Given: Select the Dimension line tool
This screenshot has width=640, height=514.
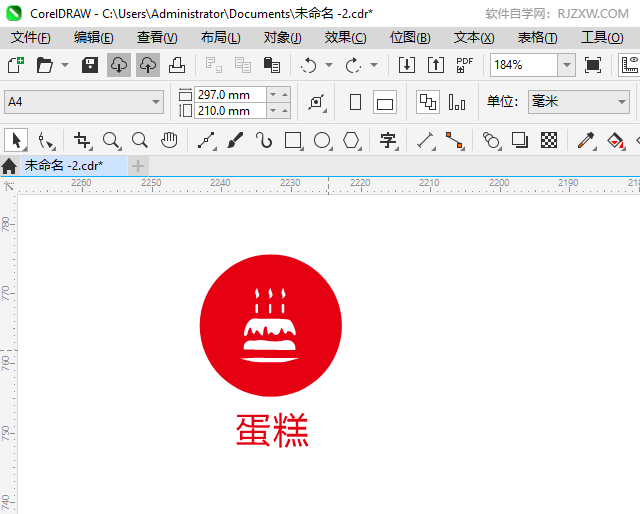Looking at the screenshot, I should coord(425,141).
